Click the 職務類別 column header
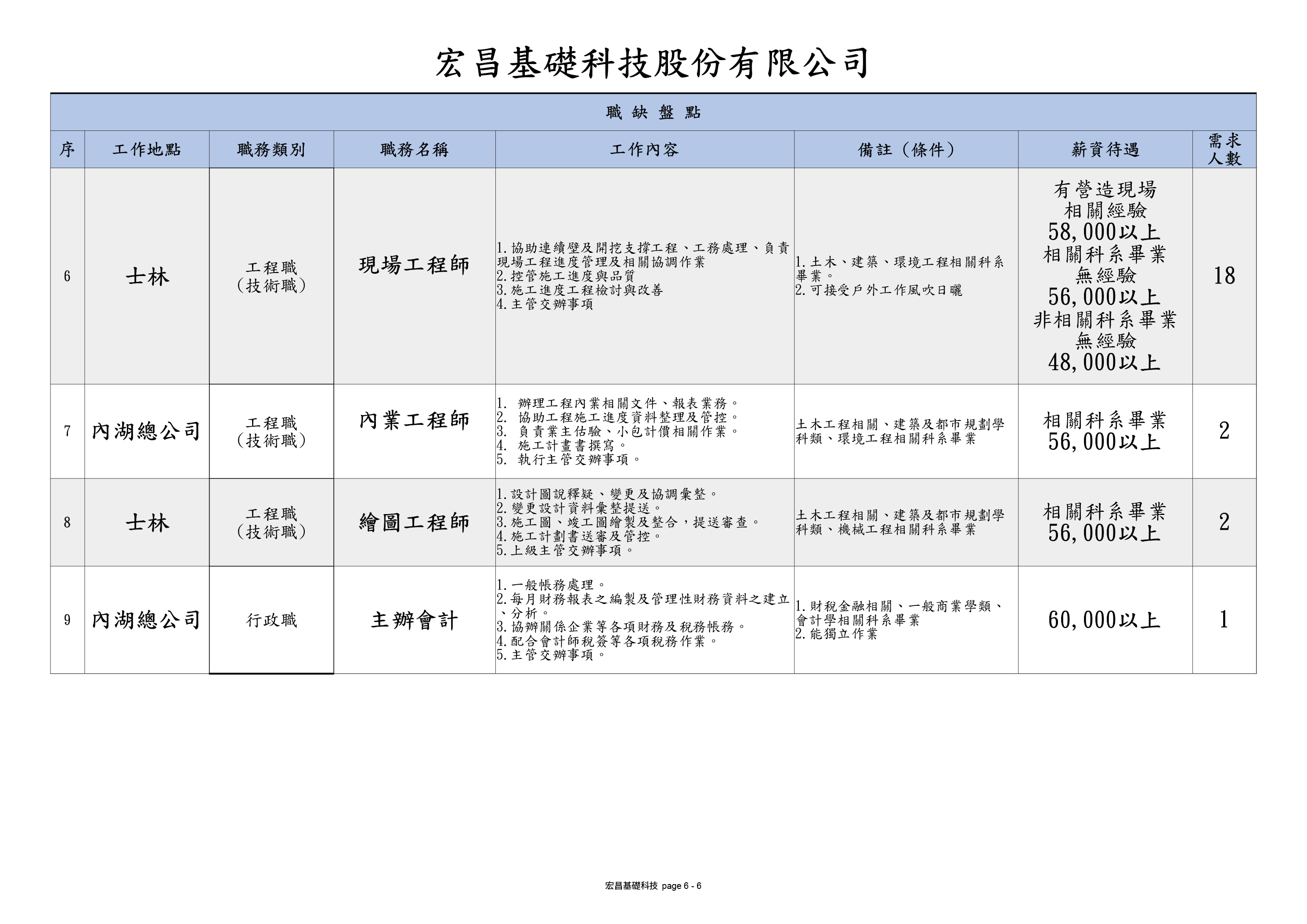This screenshot has width=1307, height=924. click(271, 150)
